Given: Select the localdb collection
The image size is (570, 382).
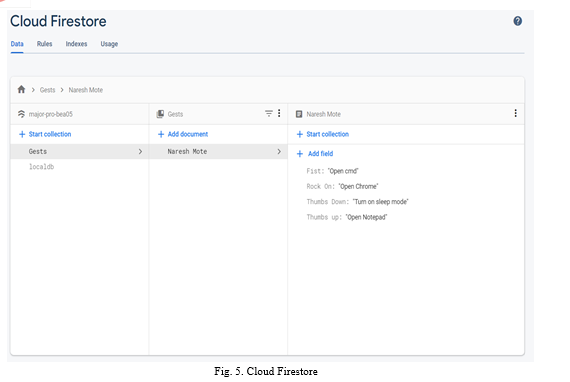Looking at the screenshot, I should [x=41, y=167].
